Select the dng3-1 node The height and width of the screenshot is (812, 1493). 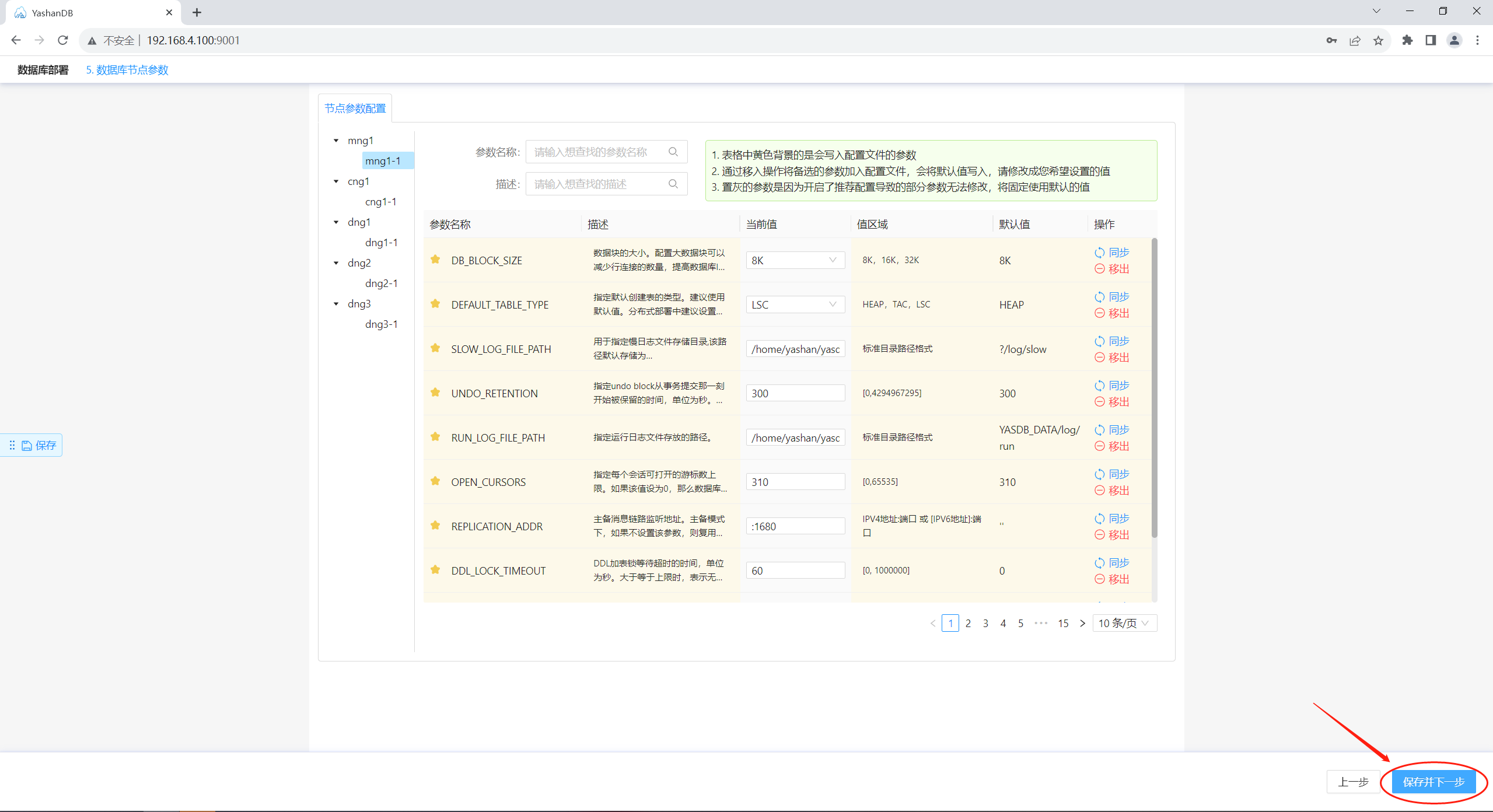(382, 324)
